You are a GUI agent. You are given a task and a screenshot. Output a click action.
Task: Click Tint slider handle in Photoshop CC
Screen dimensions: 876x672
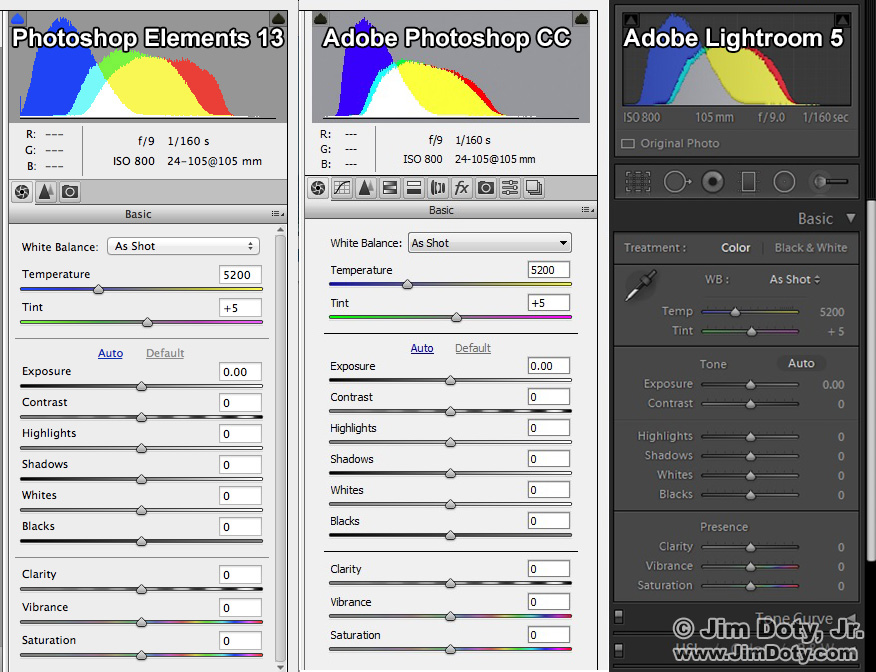tap(456, 317)
